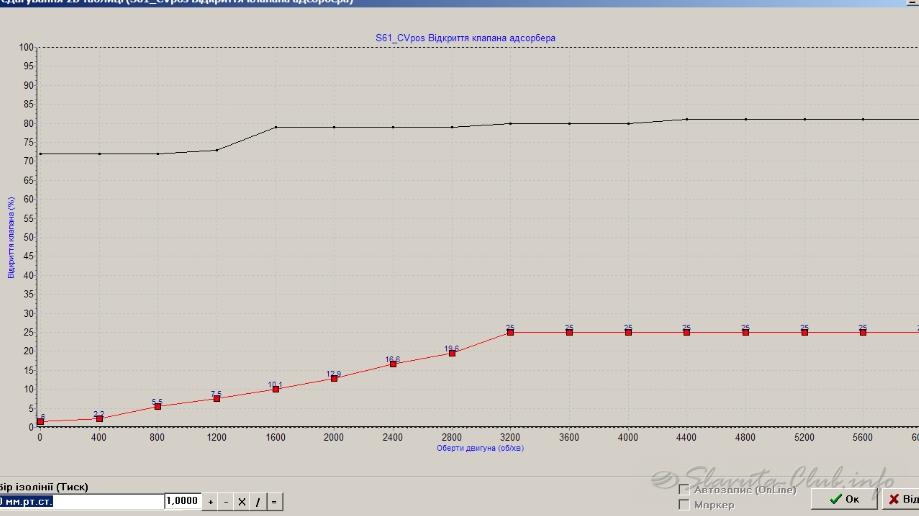The height and width of the screenshot is (516, 919).
Task: Select the red point at 800 rpm
Action: [x=158, y=406]
